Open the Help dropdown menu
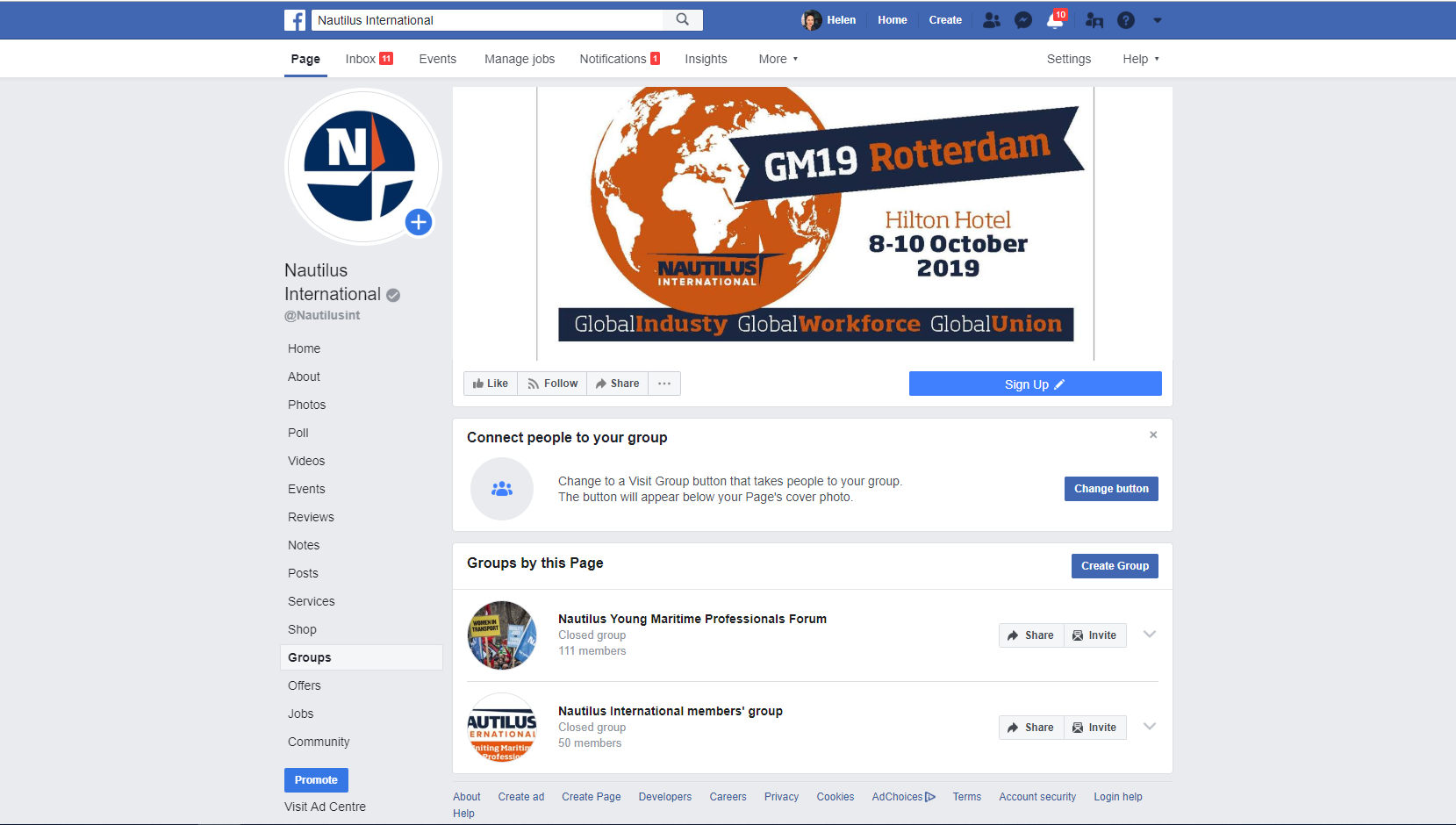1456x825 pixels. point(1140,59)
